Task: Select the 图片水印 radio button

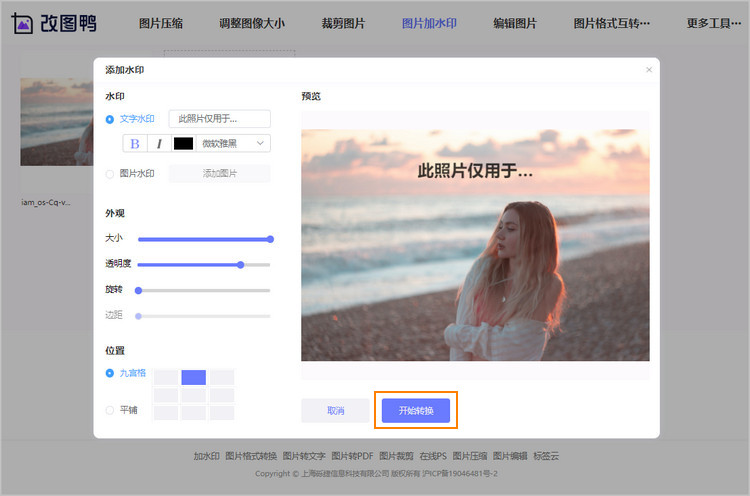Action: click(110, 174)
